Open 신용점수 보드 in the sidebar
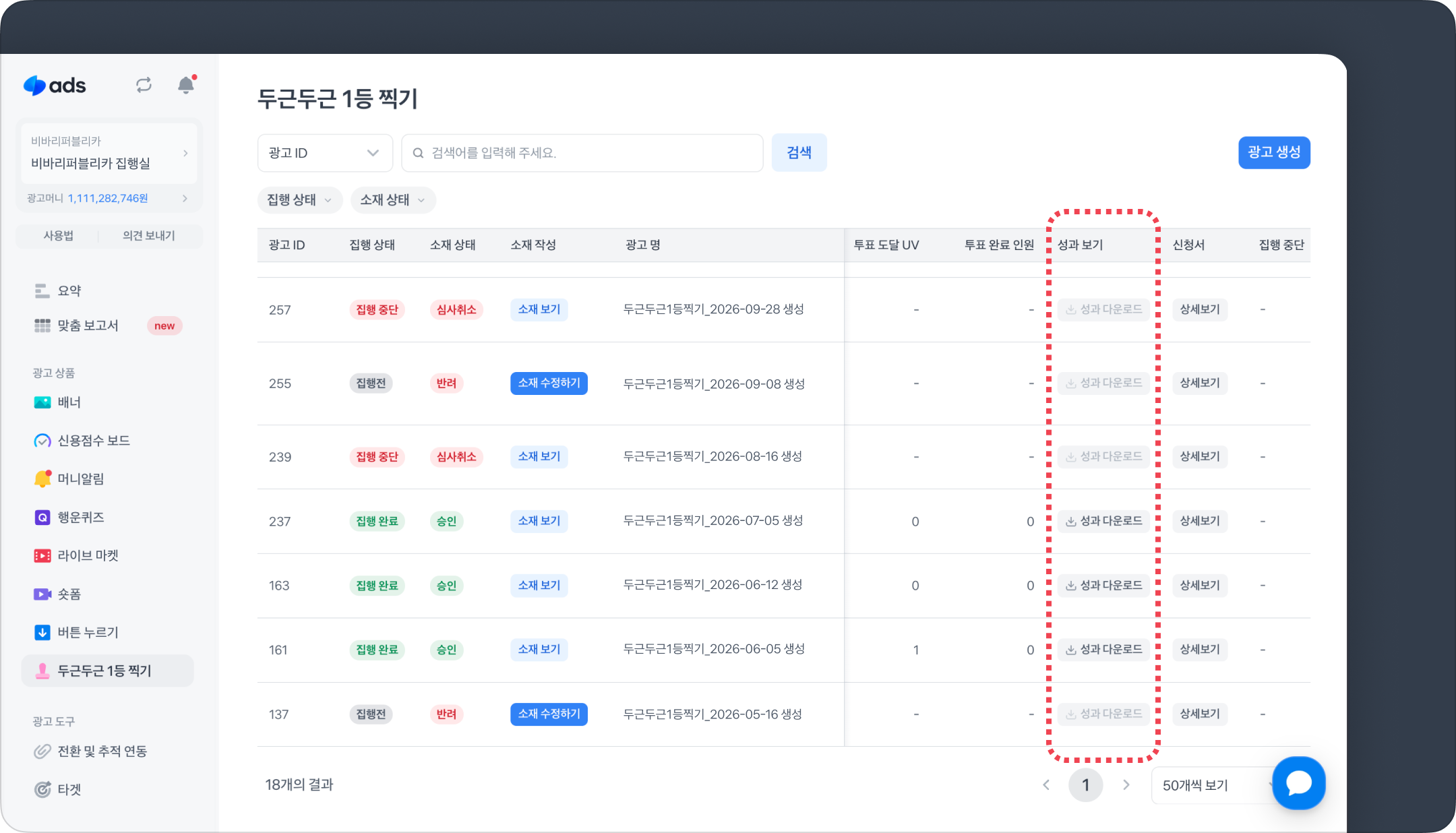The height and width of the screenshot is (833, 1456). click(93, 441)
